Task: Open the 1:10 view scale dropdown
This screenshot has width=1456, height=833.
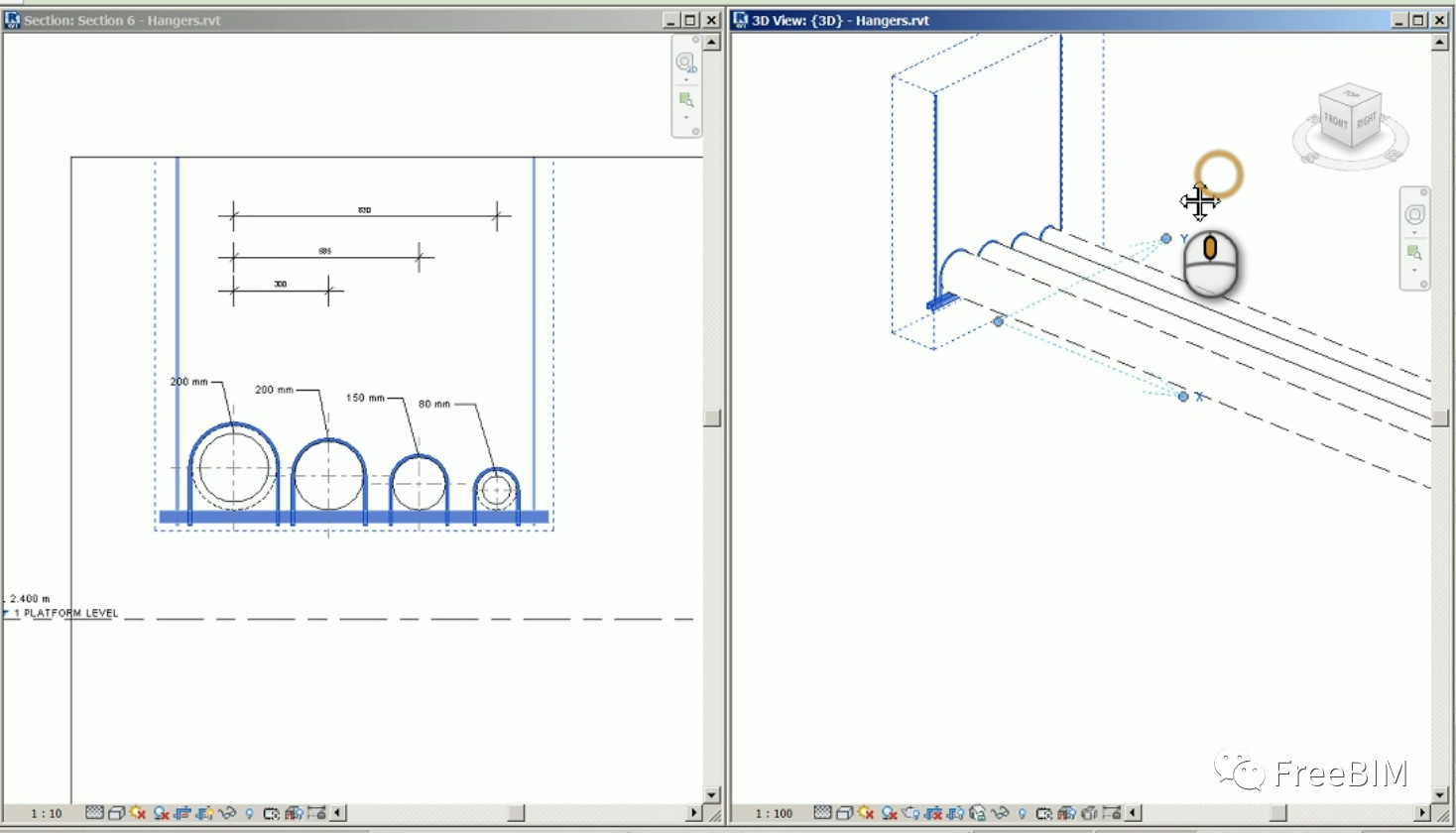Action: point(46,813)
